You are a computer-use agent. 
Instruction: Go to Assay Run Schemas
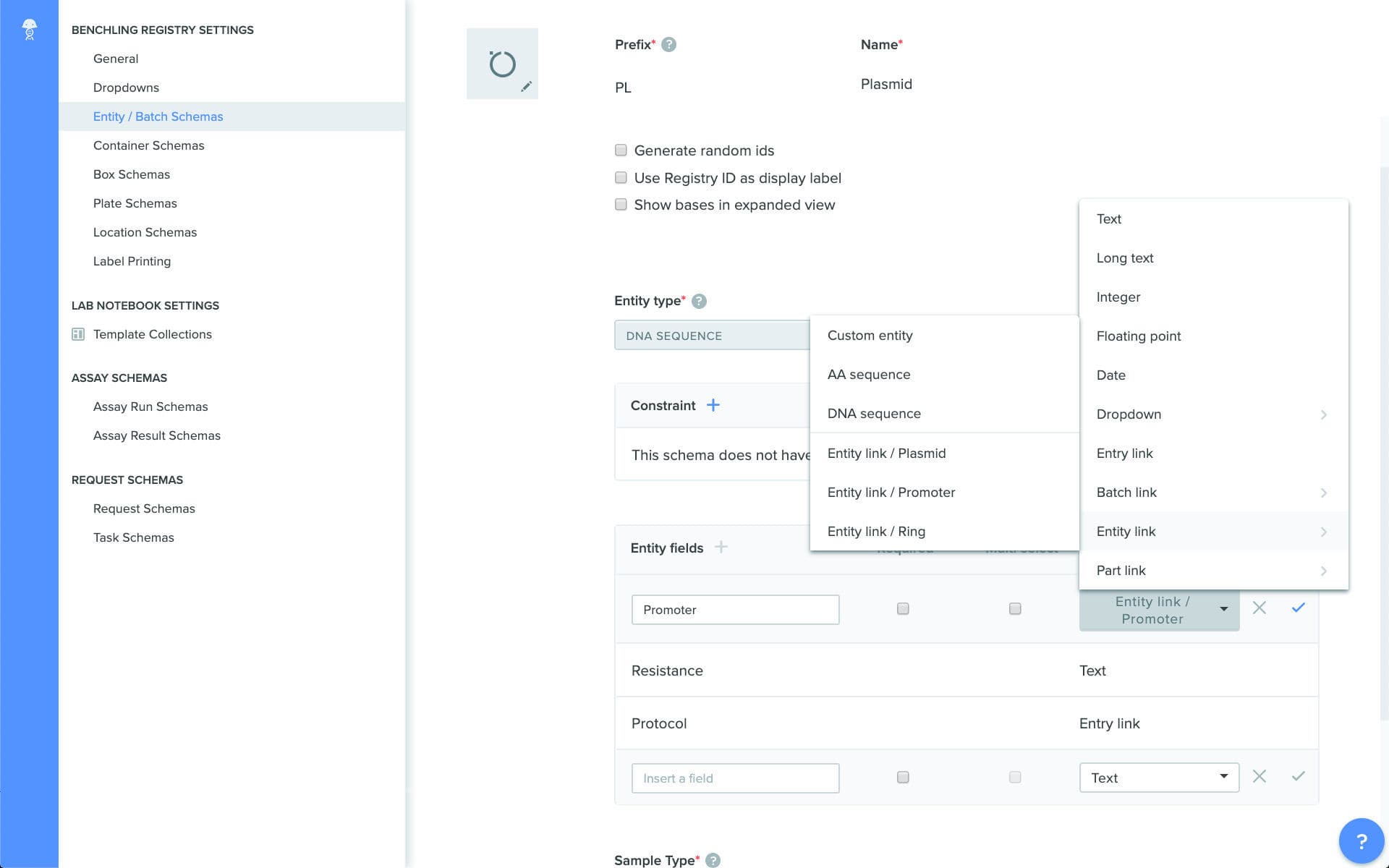(150, 407)
